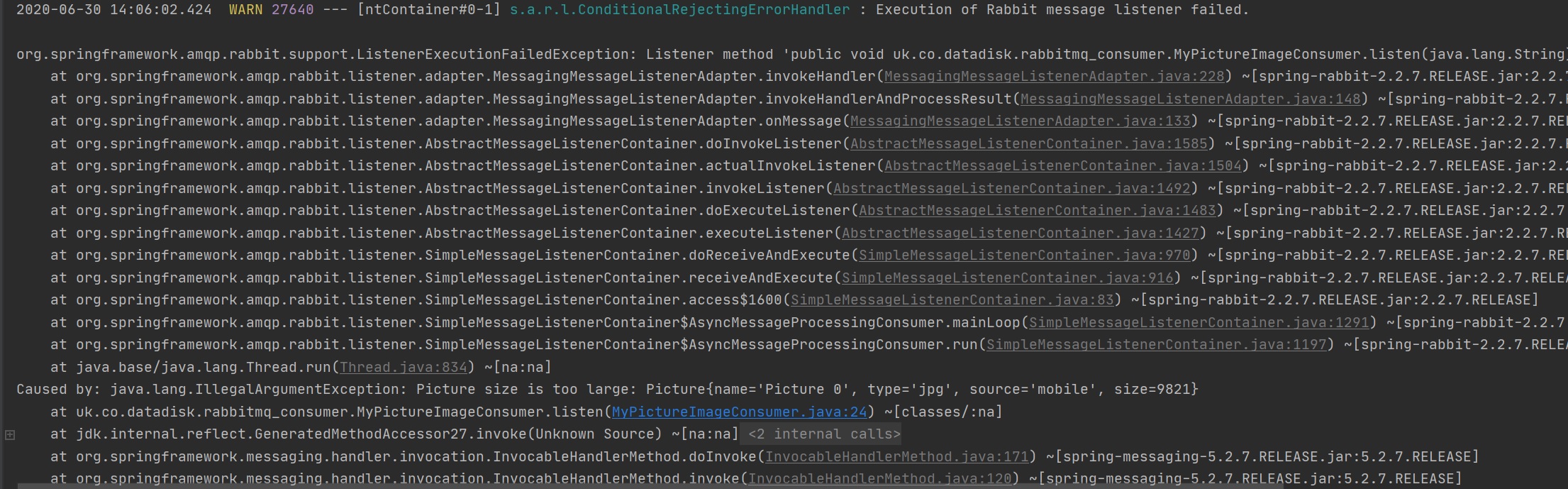Viewport: 1568px width, 489px height.
Task: Click the horizontal scrollbar at the bottom
Action: (x=638, y=486)
